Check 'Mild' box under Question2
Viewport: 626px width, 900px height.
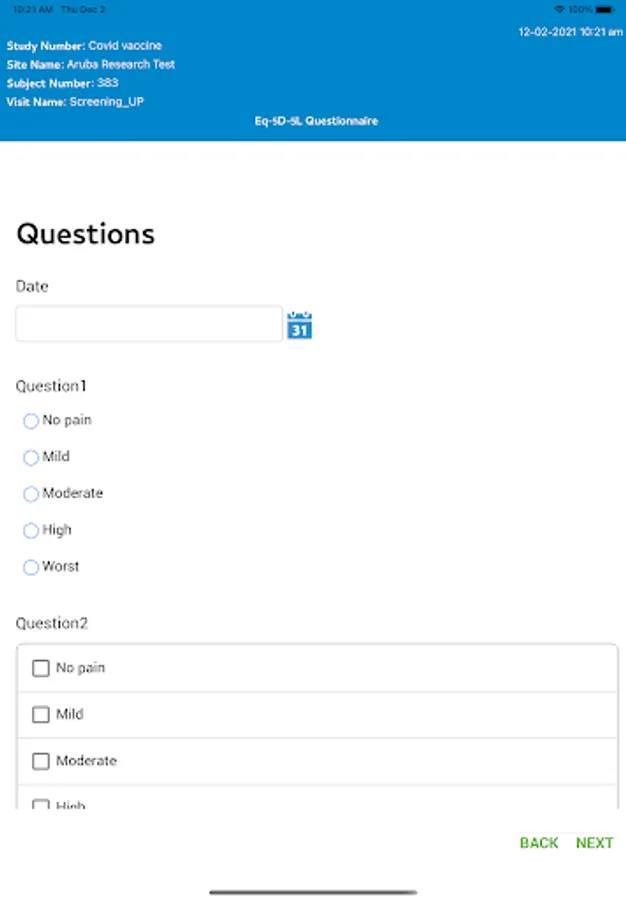(41, 715)
